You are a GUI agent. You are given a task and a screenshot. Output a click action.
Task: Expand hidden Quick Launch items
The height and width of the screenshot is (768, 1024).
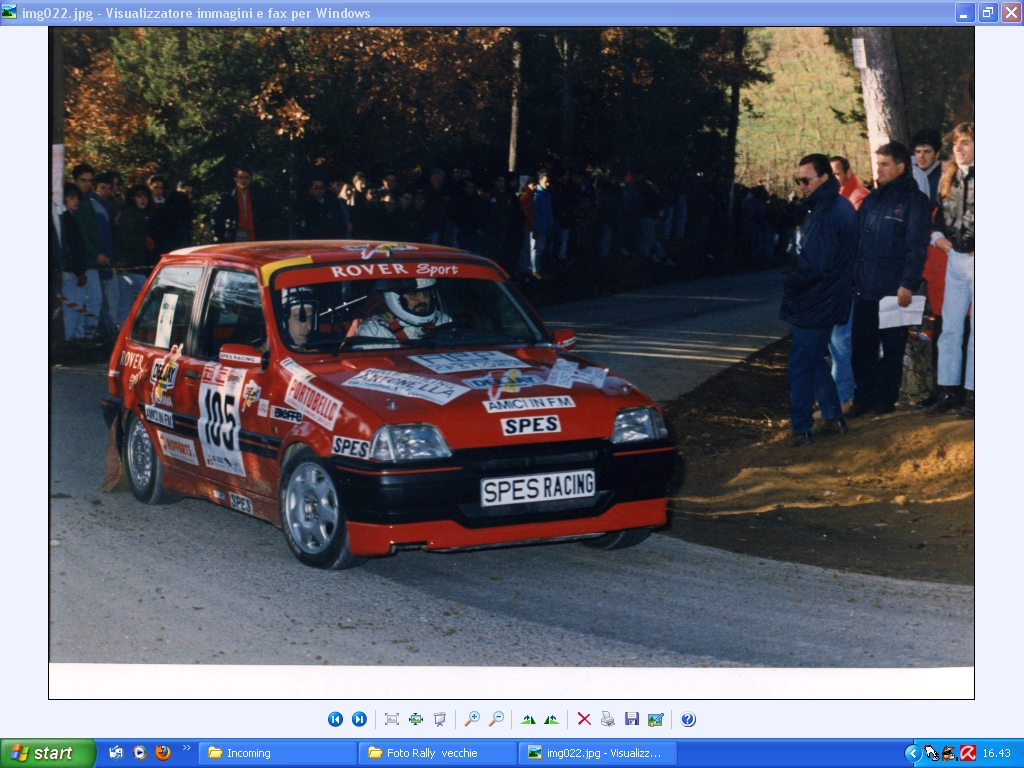(186, 748)
